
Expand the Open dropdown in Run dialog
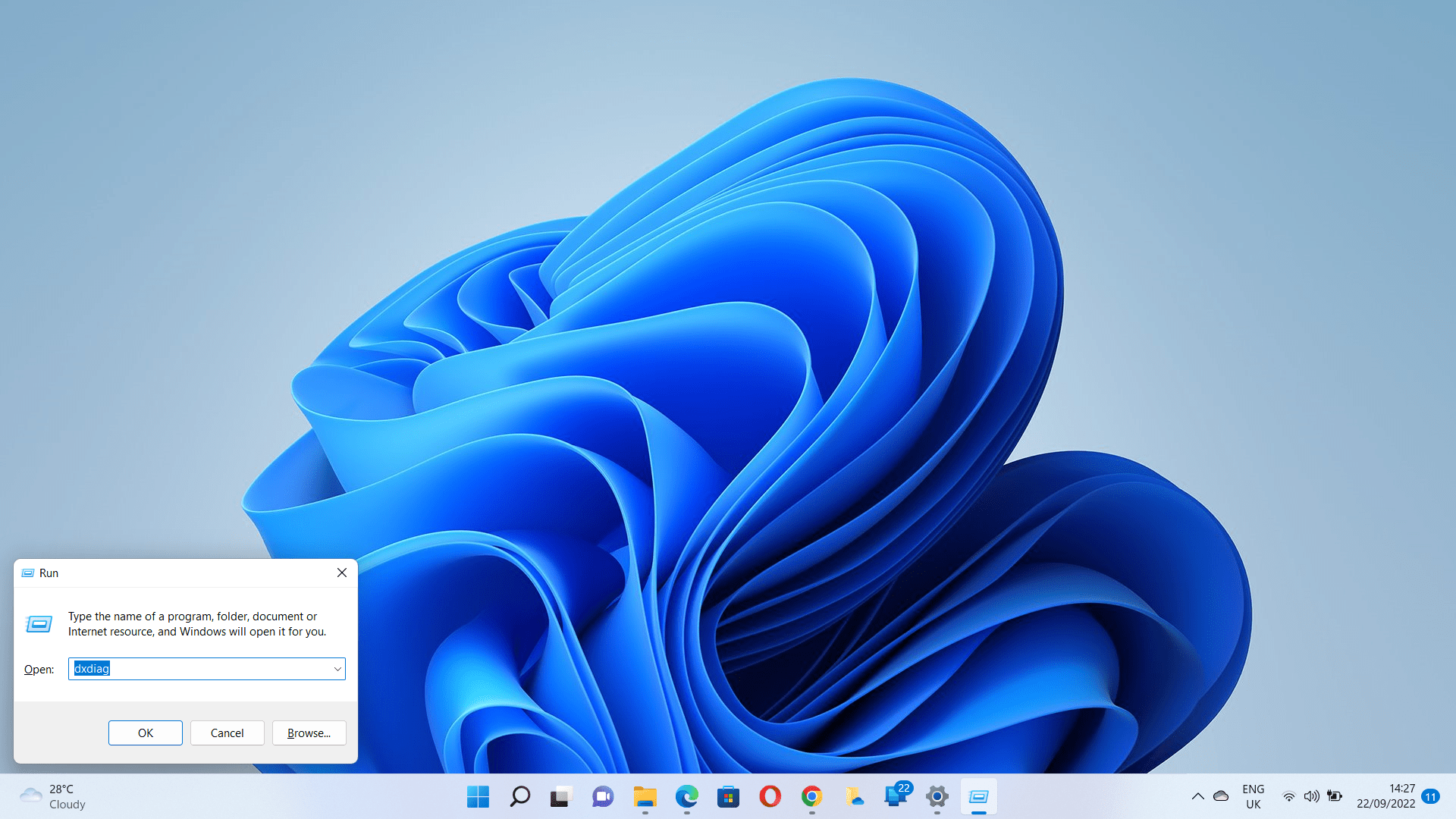tap(337, 668)
